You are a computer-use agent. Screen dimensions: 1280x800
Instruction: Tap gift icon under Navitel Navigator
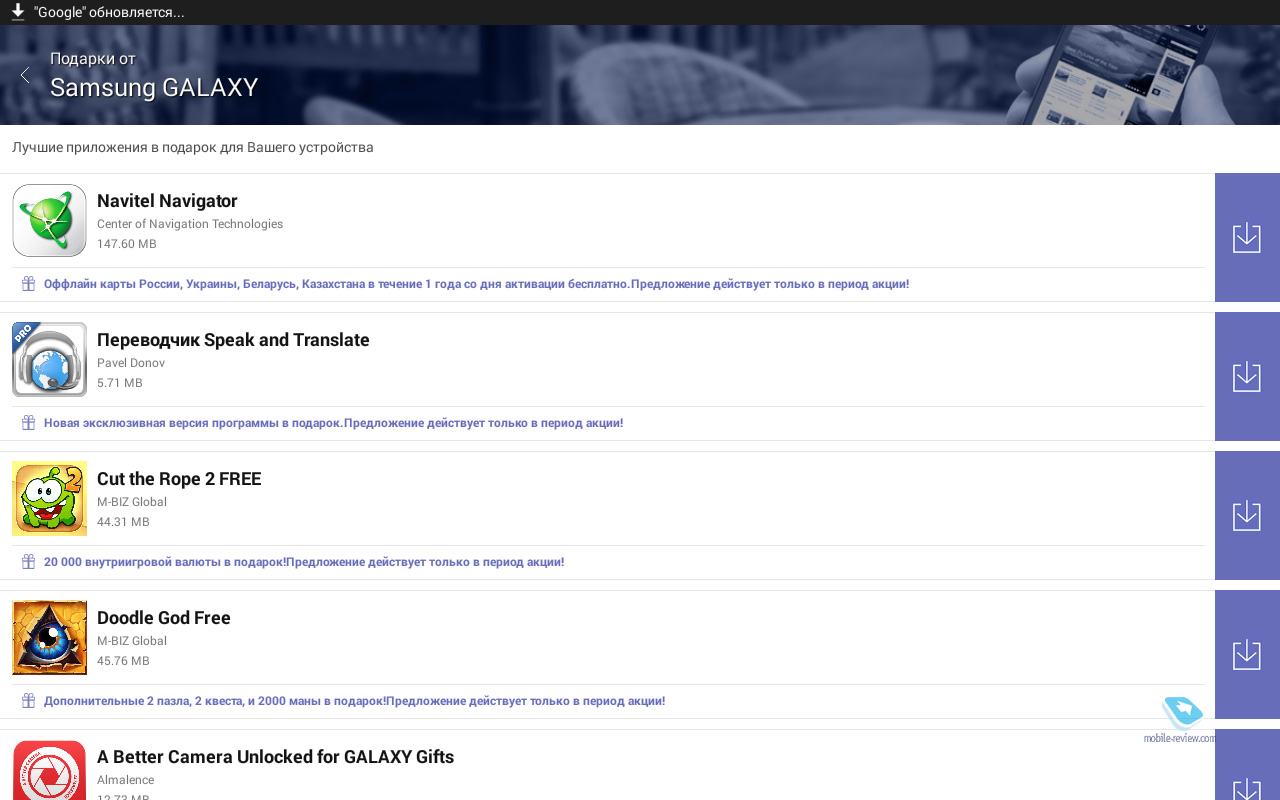coord(29,284)
